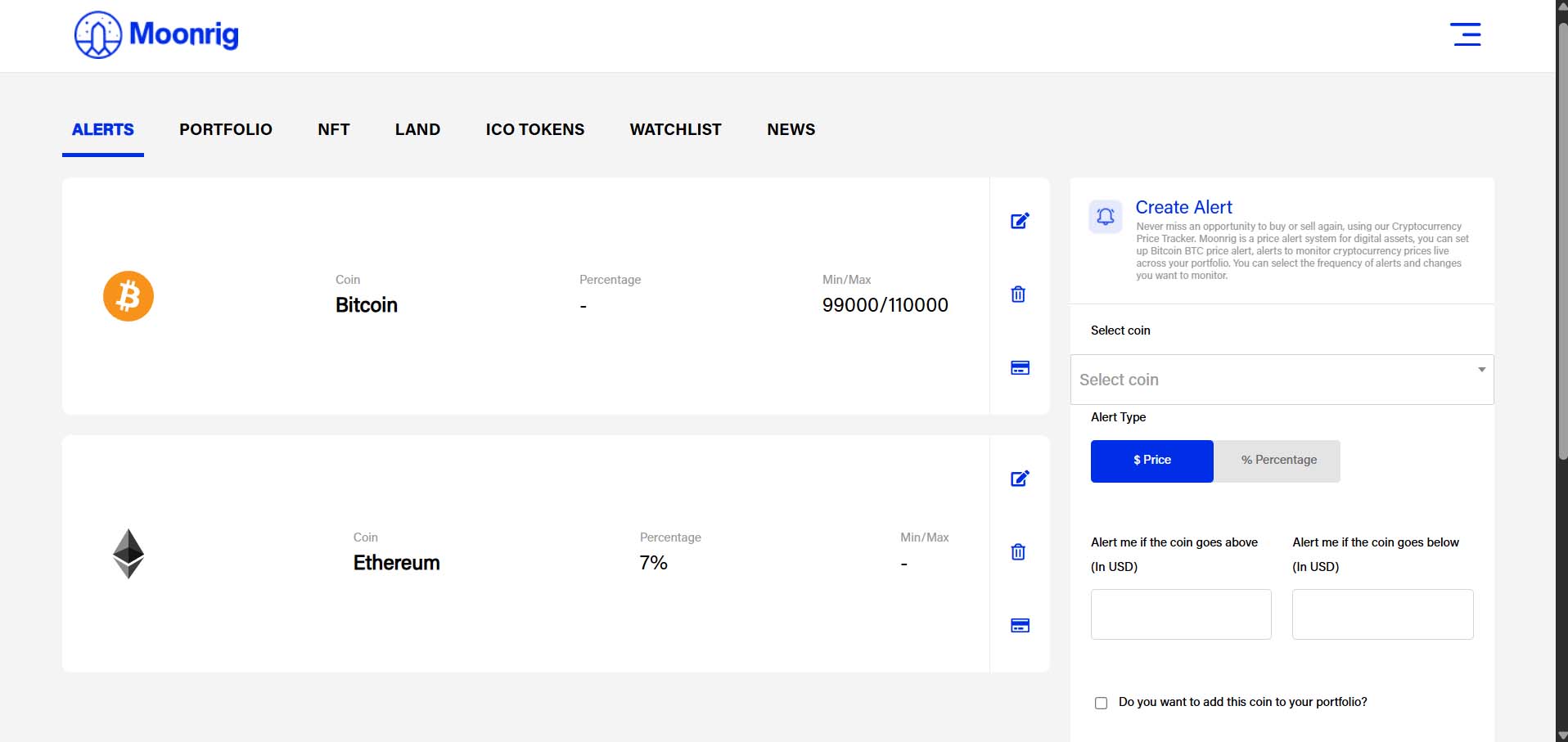Screen dimensions: 1568x742
Task: Delete the Bitcoin alert
Action: coord(1018,295)
